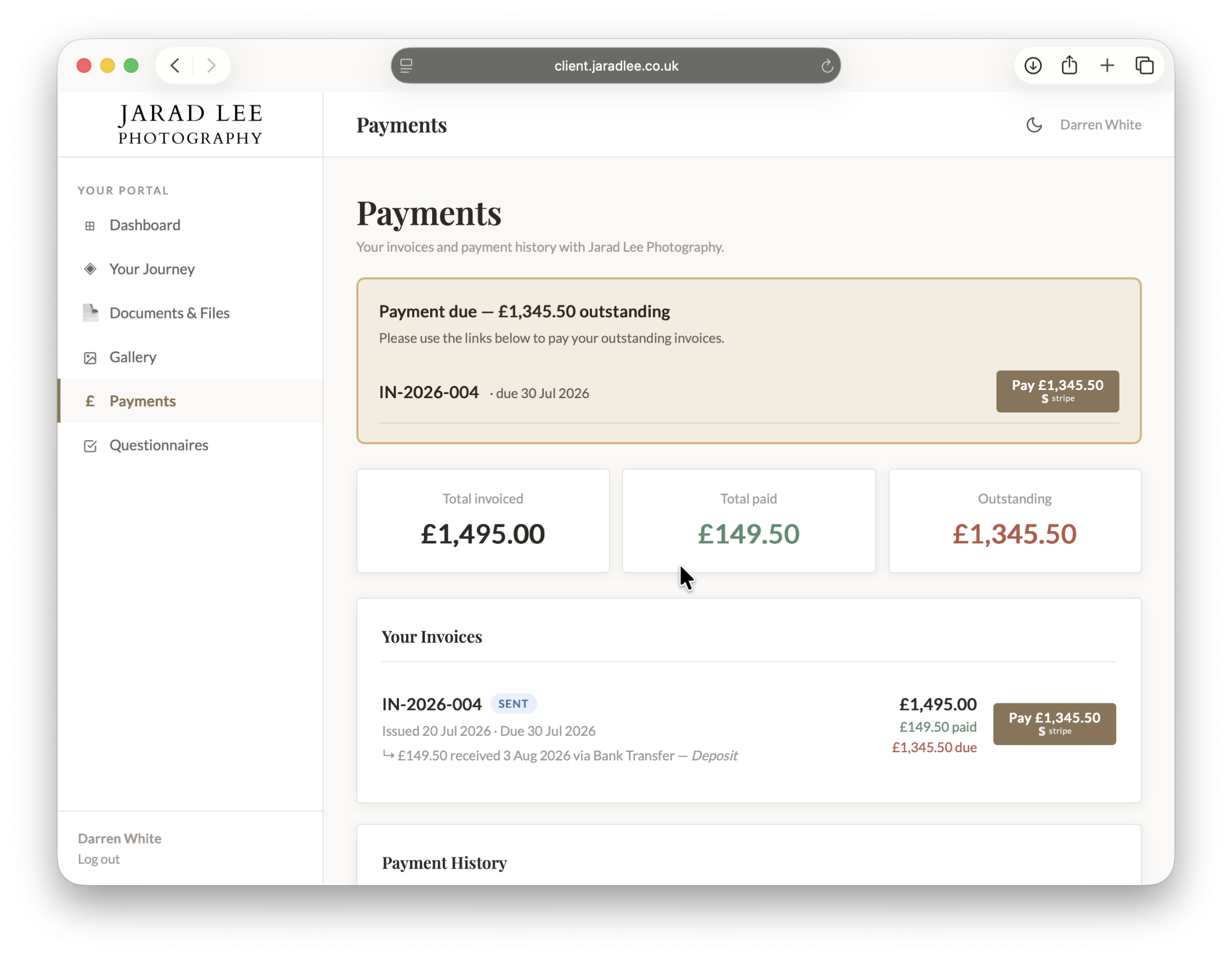Click the Safari downloads icon
This screenshot has width=1232, height=961.
(x=1033, y=66)
